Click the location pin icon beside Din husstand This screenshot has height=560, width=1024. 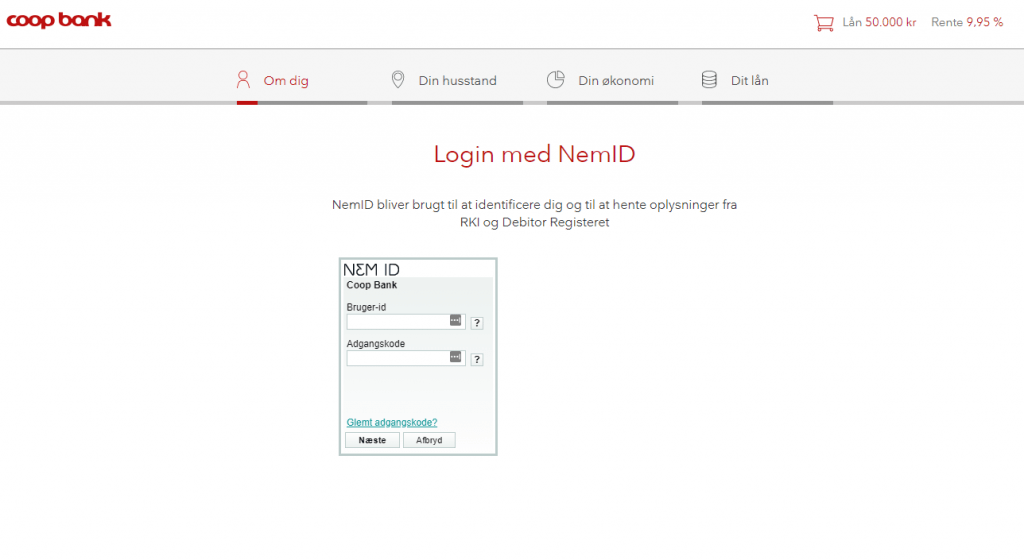(398, 80)
